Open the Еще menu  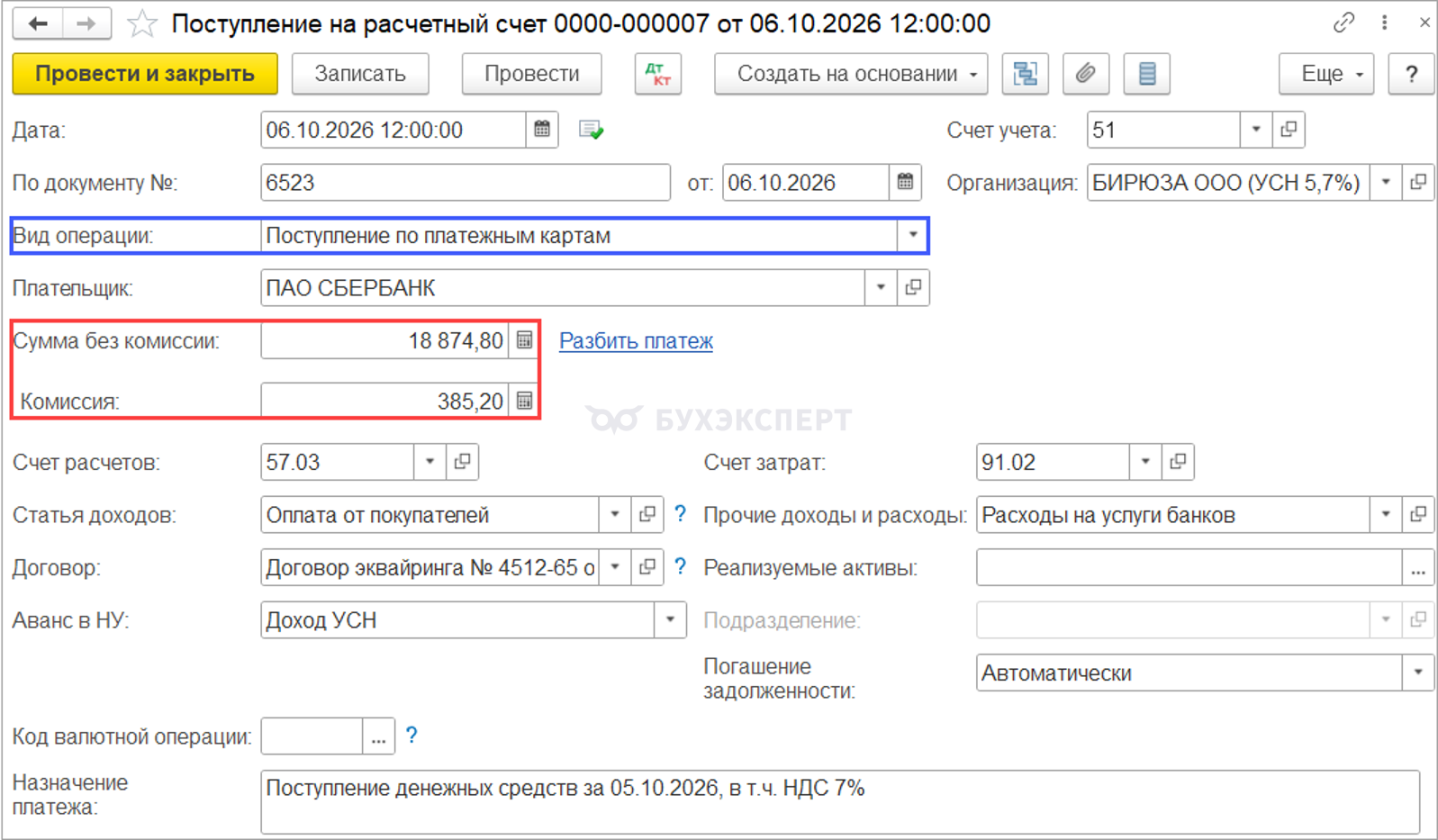point(1326,74)
